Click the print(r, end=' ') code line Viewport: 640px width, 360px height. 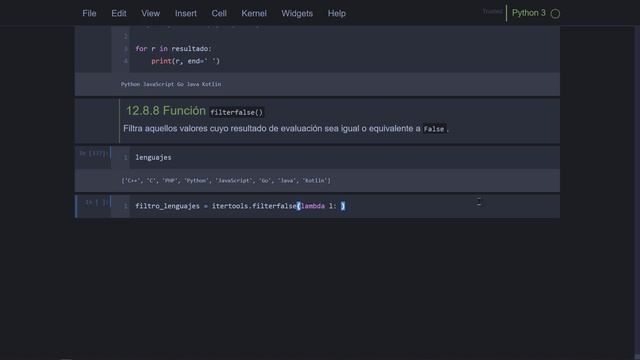[185, 61]
